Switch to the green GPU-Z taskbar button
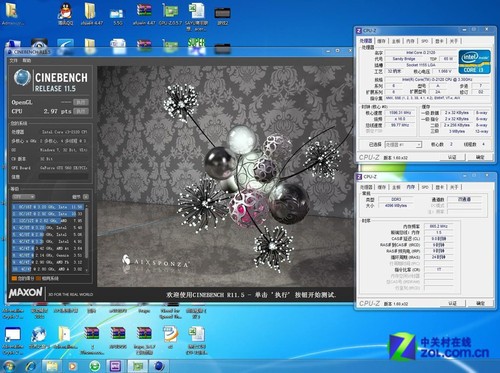The height and width of the screenshot is (373, 500). [138, 366]
